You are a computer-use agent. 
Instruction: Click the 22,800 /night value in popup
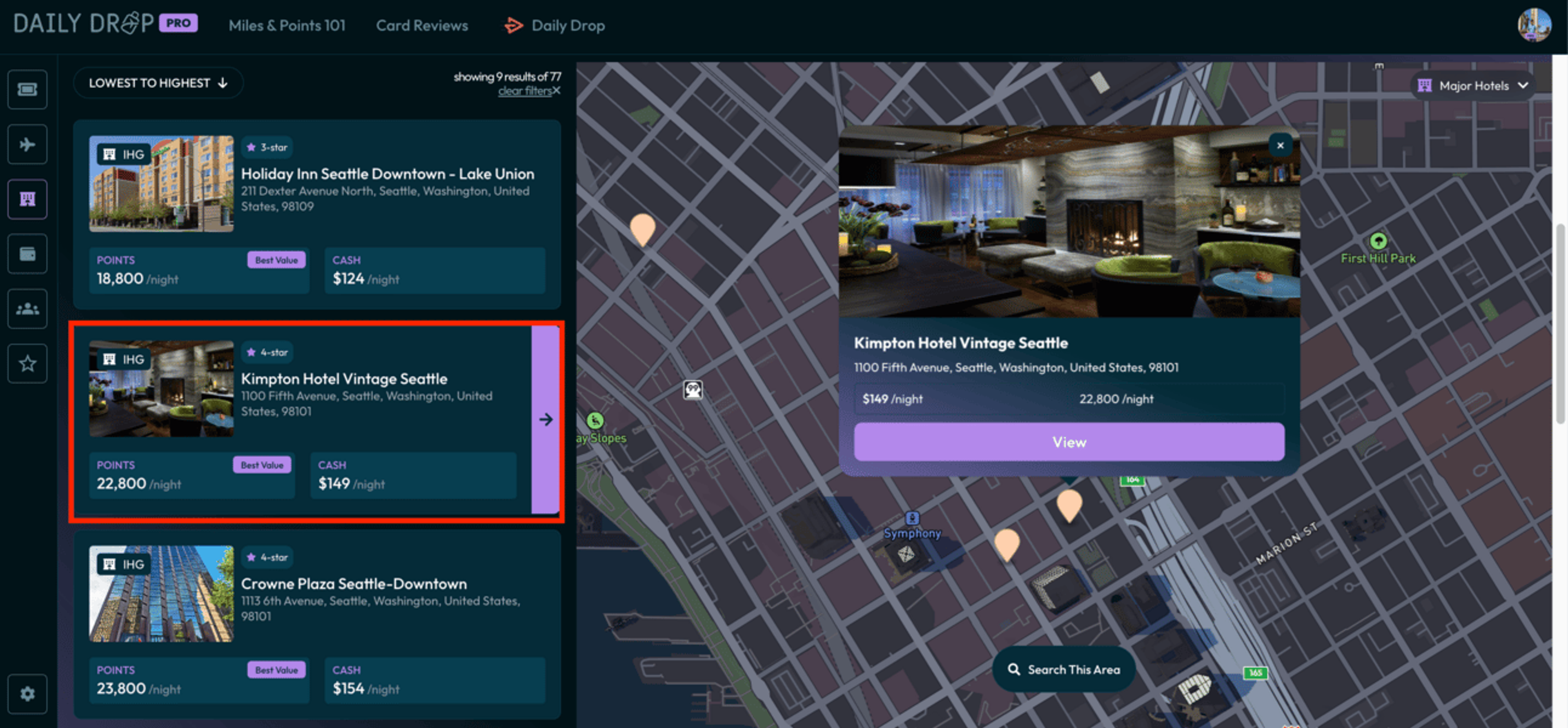tap(1116, 399)
